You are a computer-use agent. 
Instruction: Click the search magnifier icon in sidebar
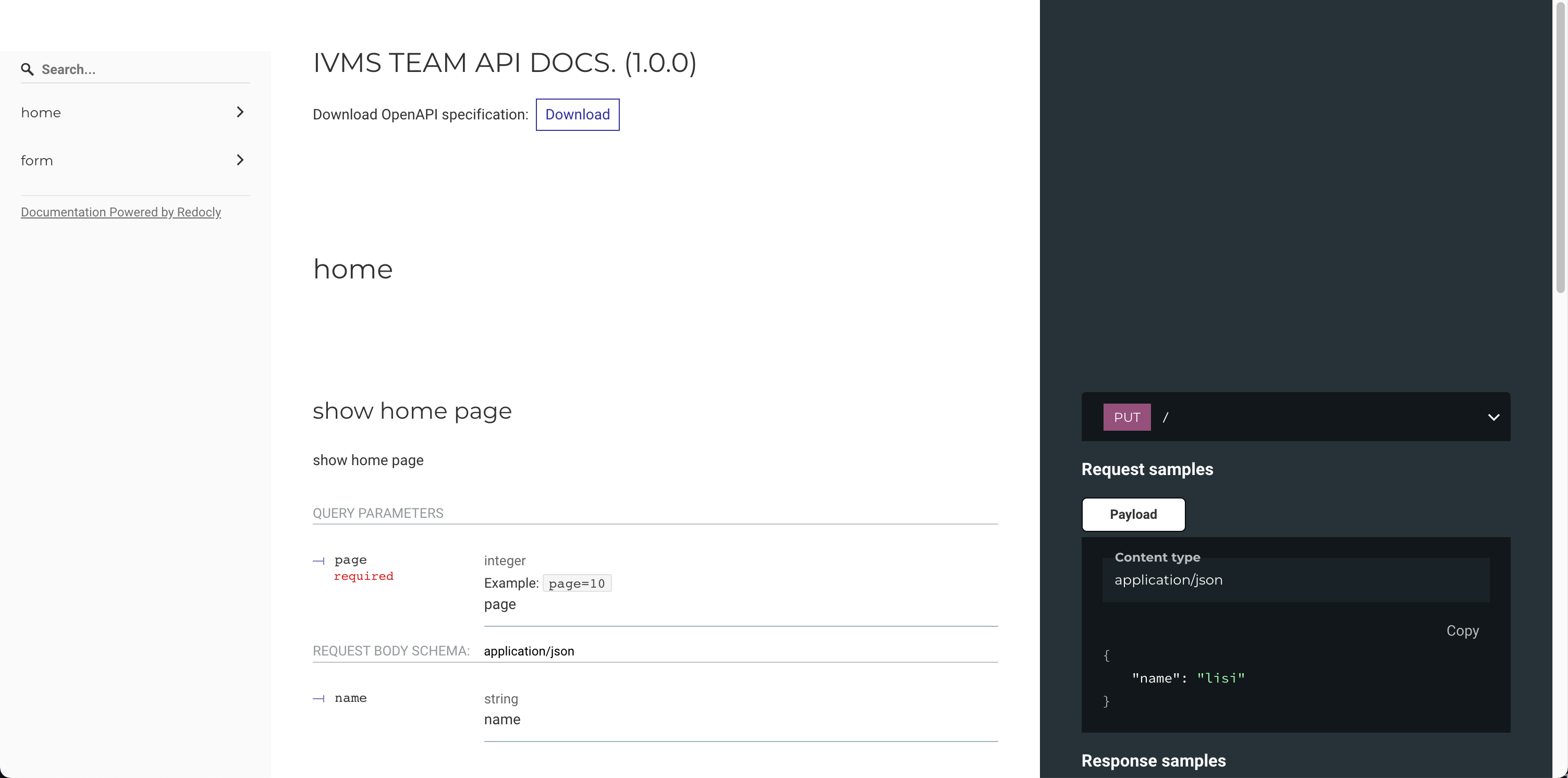(27, 69)
